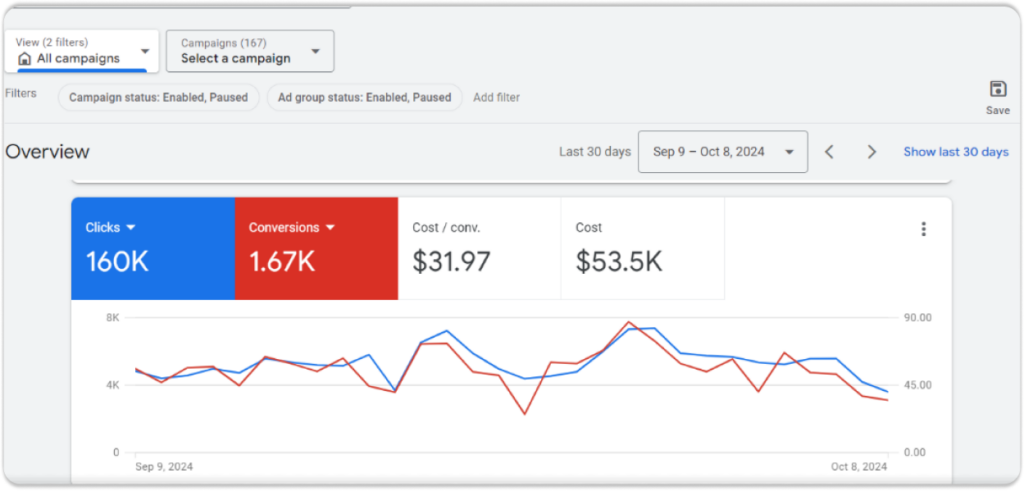The width and height of the screenshot is (1024, 491).
Task: Click the home icon beside All campaigns
Action: [25, 59]
